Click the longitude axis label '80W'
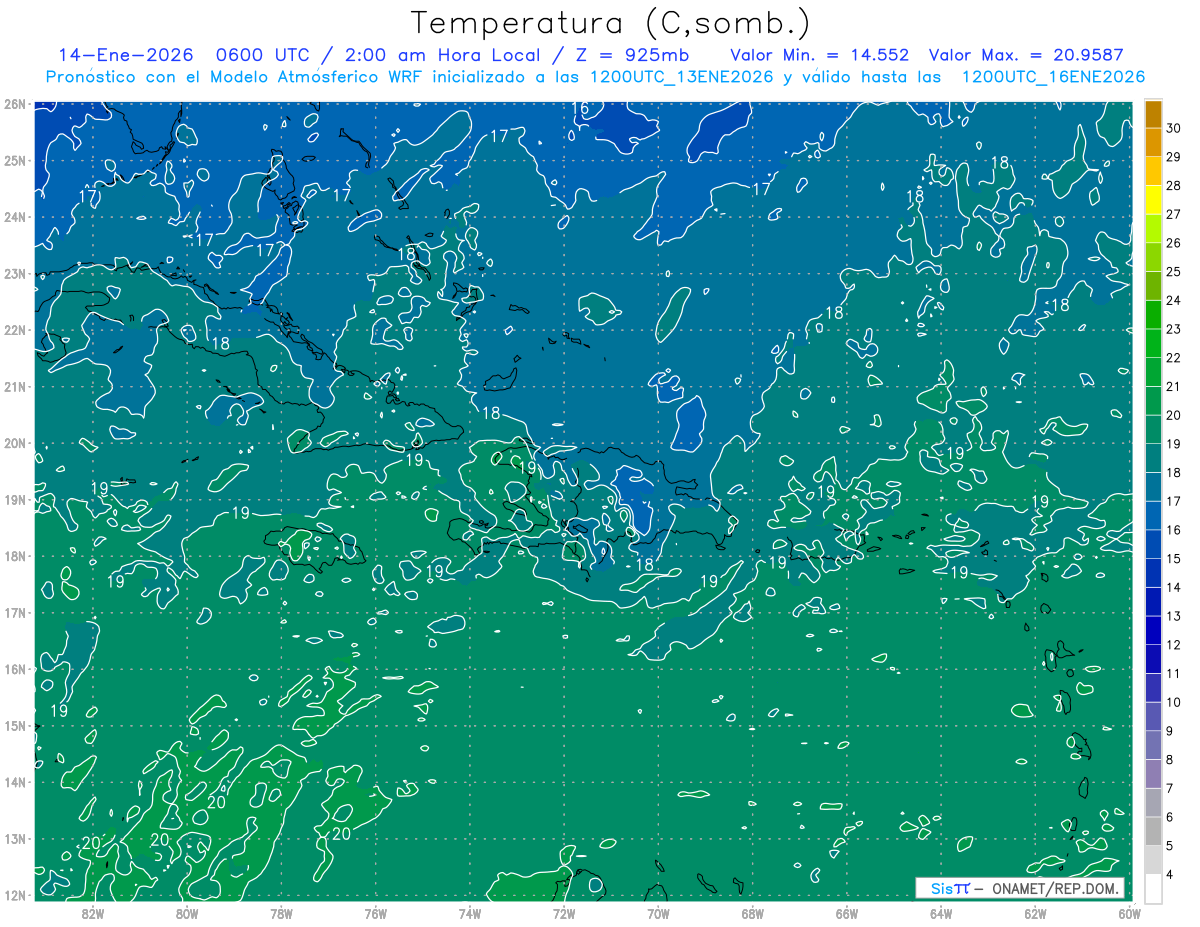 click(187, 913)
